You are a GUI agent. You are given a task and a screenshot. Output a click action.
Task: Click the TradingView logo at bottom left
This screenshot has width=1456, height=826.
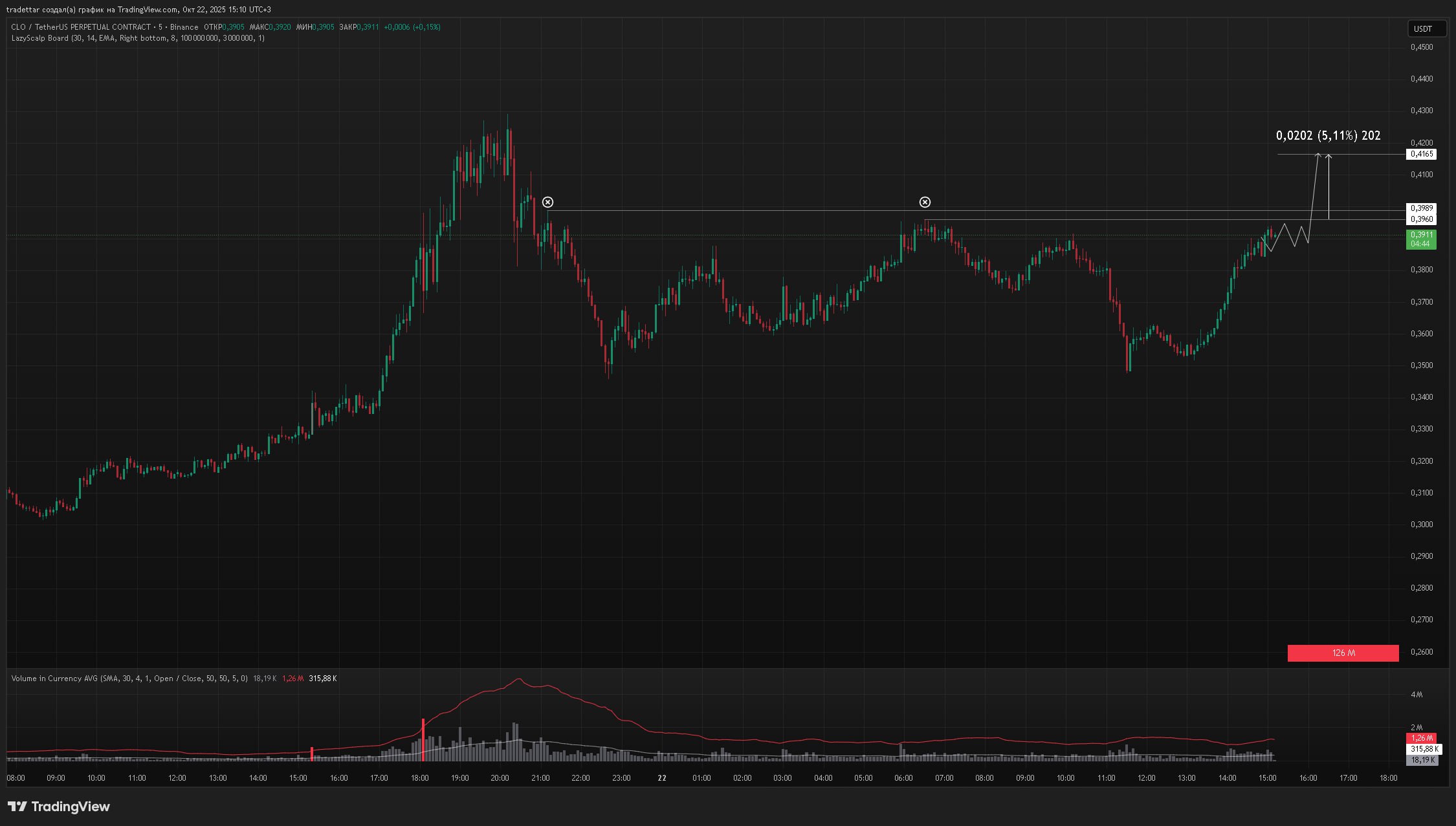pos(59,807)
